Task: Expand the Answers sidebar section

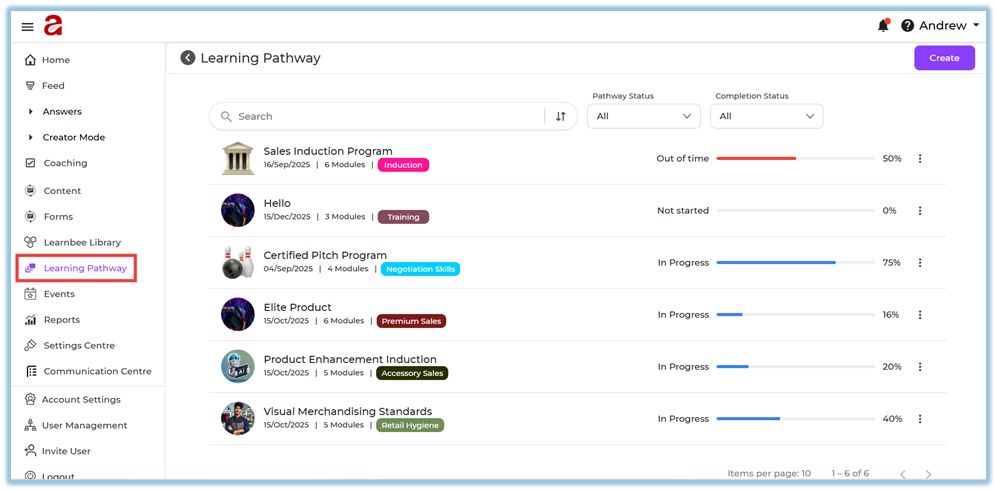Action: click(x=61, y=112)
